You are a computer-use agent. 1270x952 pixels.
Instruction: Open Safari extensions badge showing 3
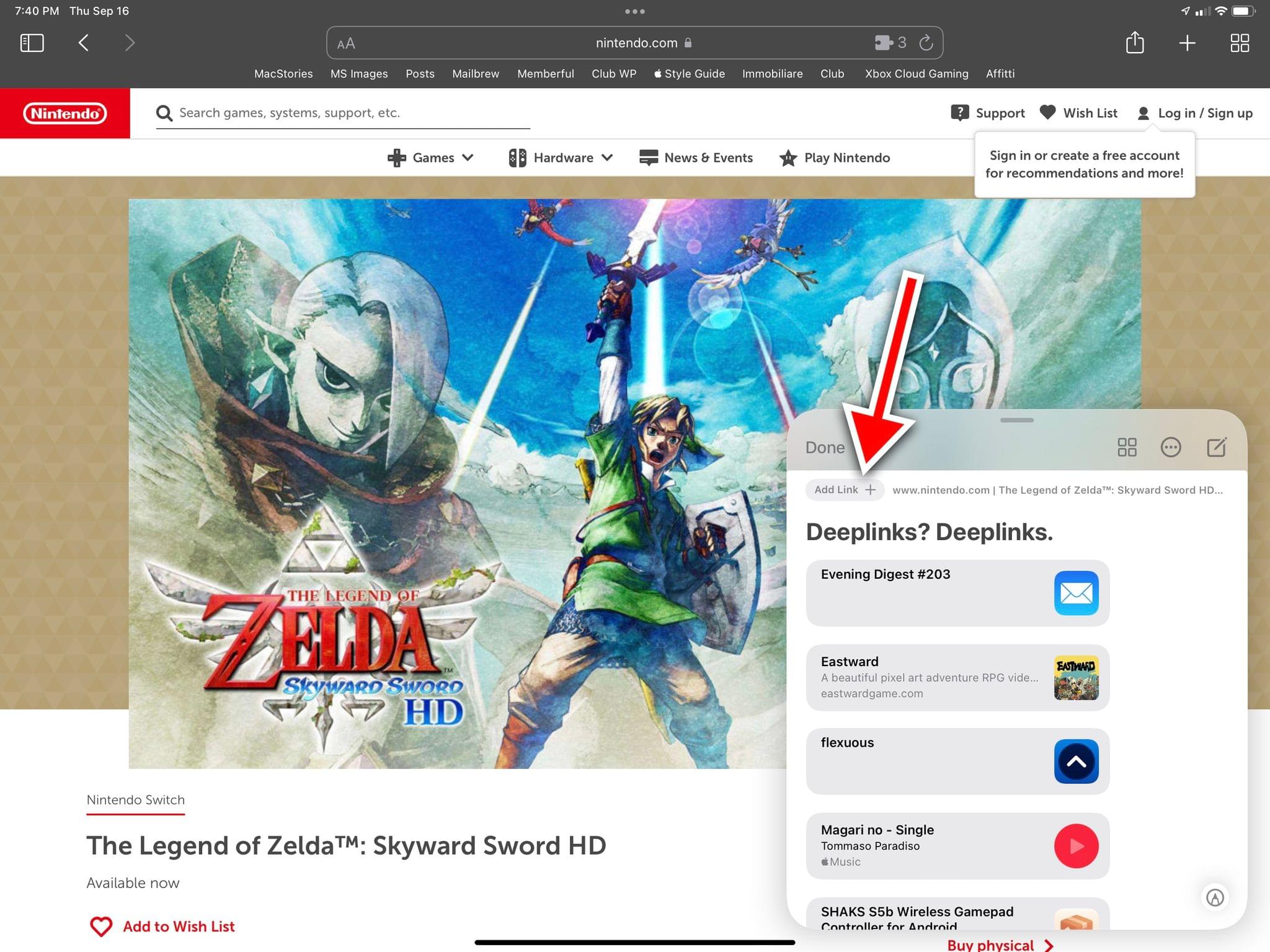tap(890, 43)
